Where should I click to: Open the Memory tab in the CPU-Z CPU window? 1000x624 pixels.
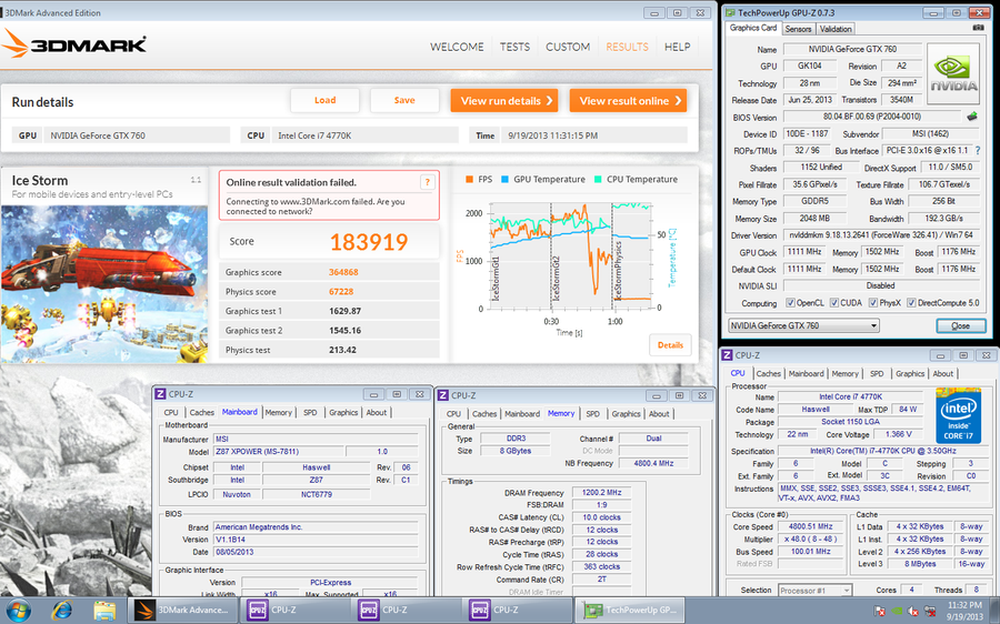click(845, 374)
